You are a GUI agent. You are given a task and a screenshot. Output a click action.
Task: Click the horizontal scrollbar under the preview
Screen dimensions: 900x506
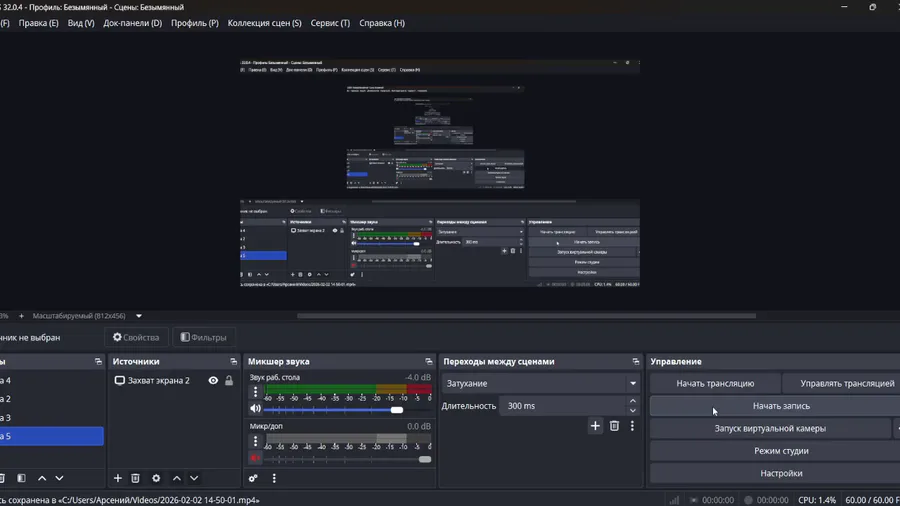click(526, 316)
